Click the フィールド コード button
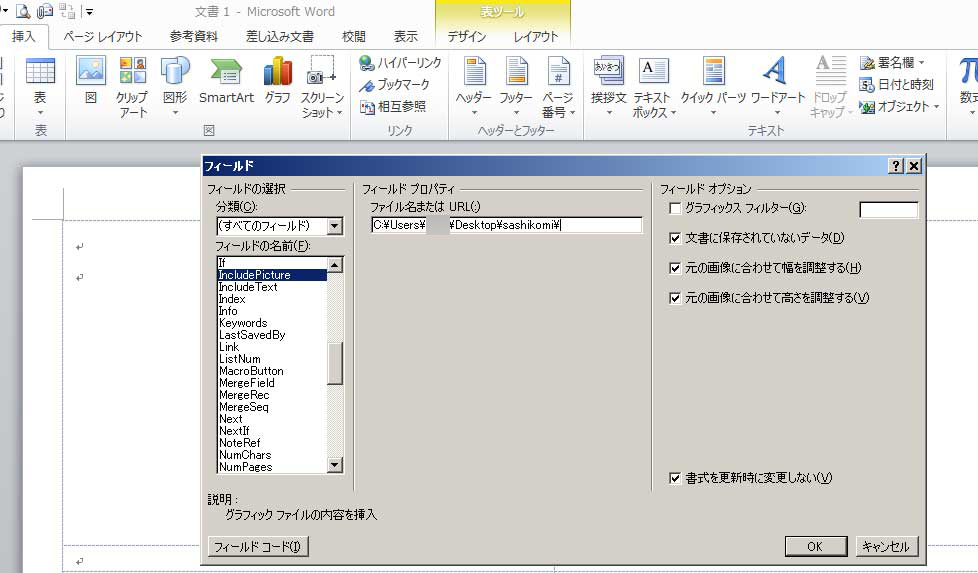978x573 pixels. (258, 546)
